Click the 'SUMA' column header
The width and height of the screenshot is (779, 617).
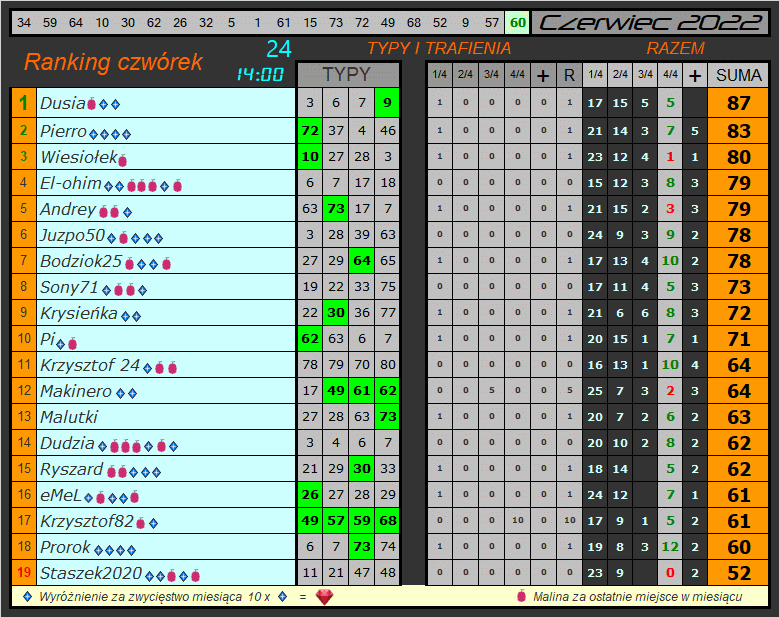(738, 75)
